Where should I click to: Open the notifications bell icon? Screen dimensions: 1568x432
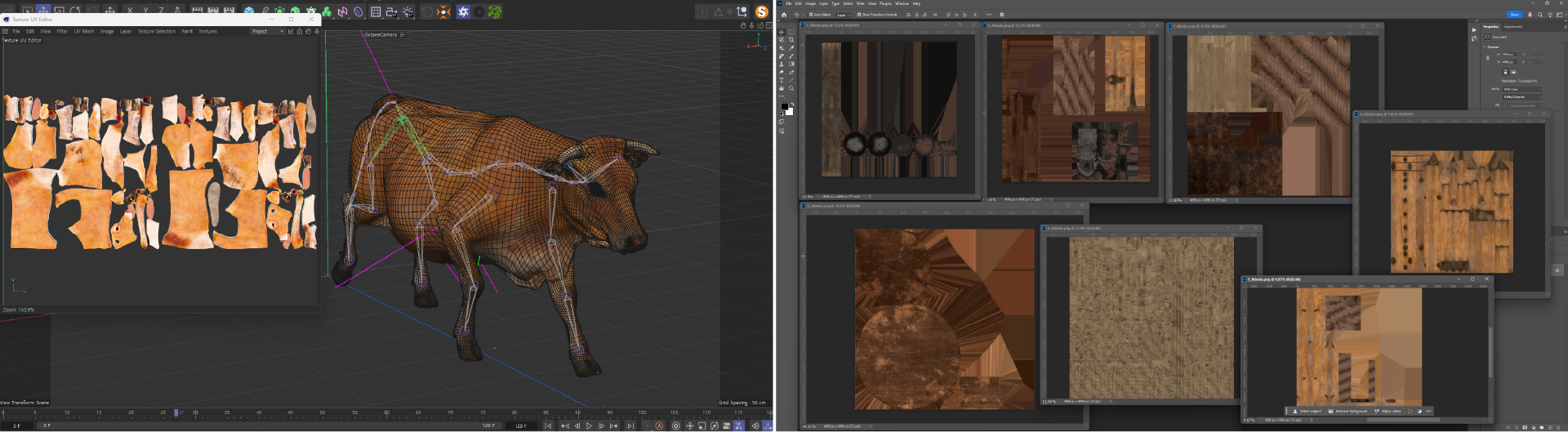click(x=1530, y=15)
